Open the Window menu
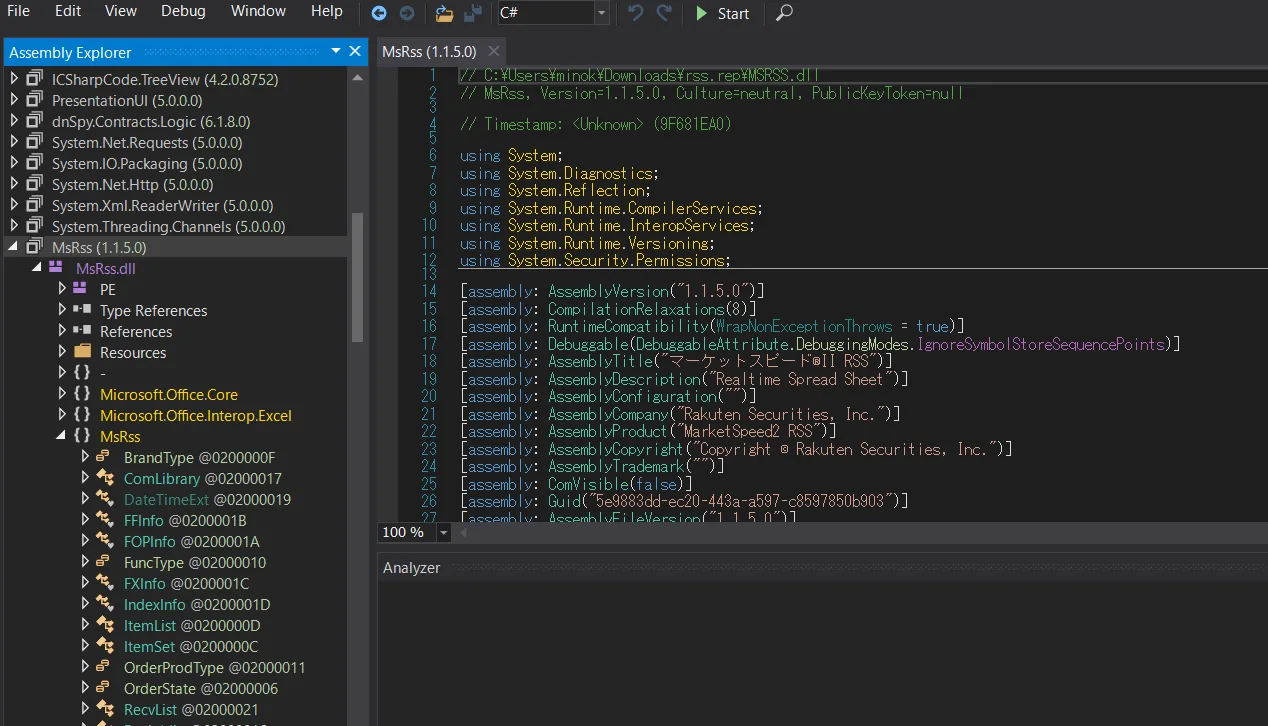This screenshot has height=726, width=1268. (x=258, y=11)
